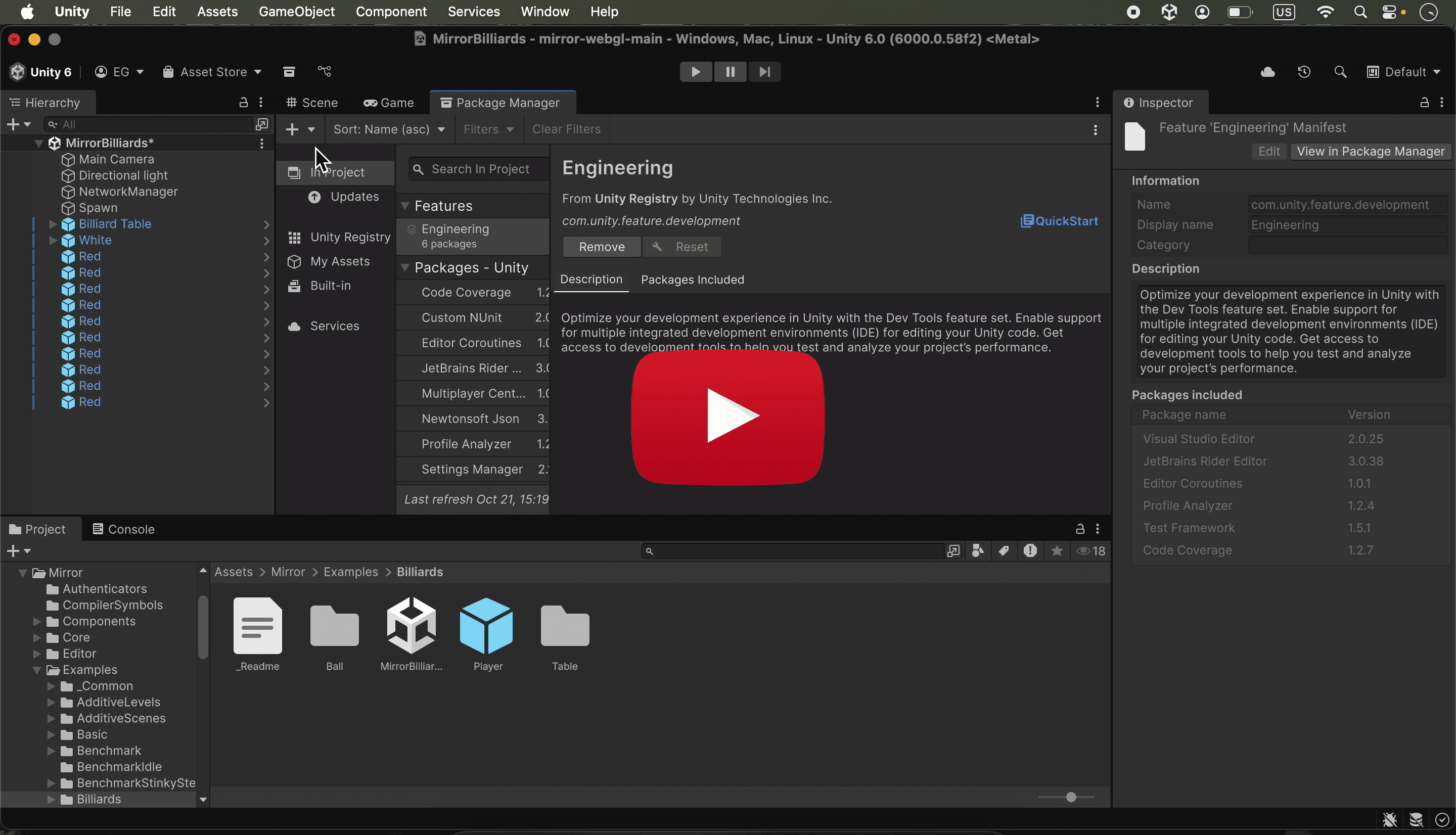This screenshot has height=835, width=1456.
Task: Click the search by type icon in Project
Action: (x=978, y=550)
